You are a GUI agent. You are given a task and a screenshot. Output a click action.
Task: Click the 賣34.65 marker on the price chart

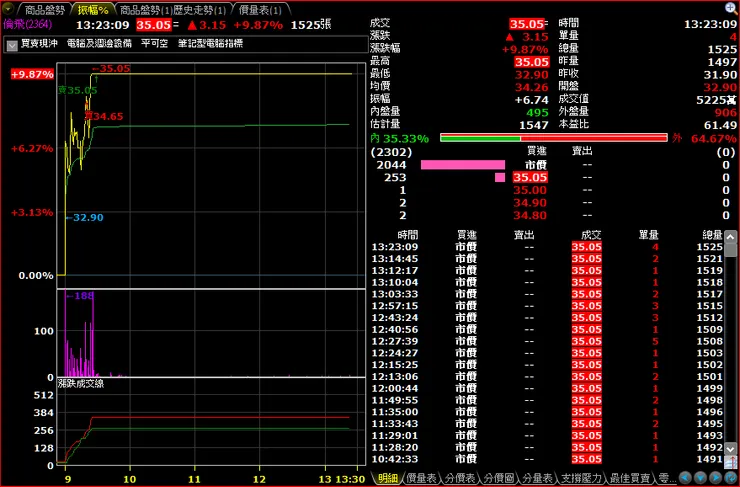coord(104,116)
